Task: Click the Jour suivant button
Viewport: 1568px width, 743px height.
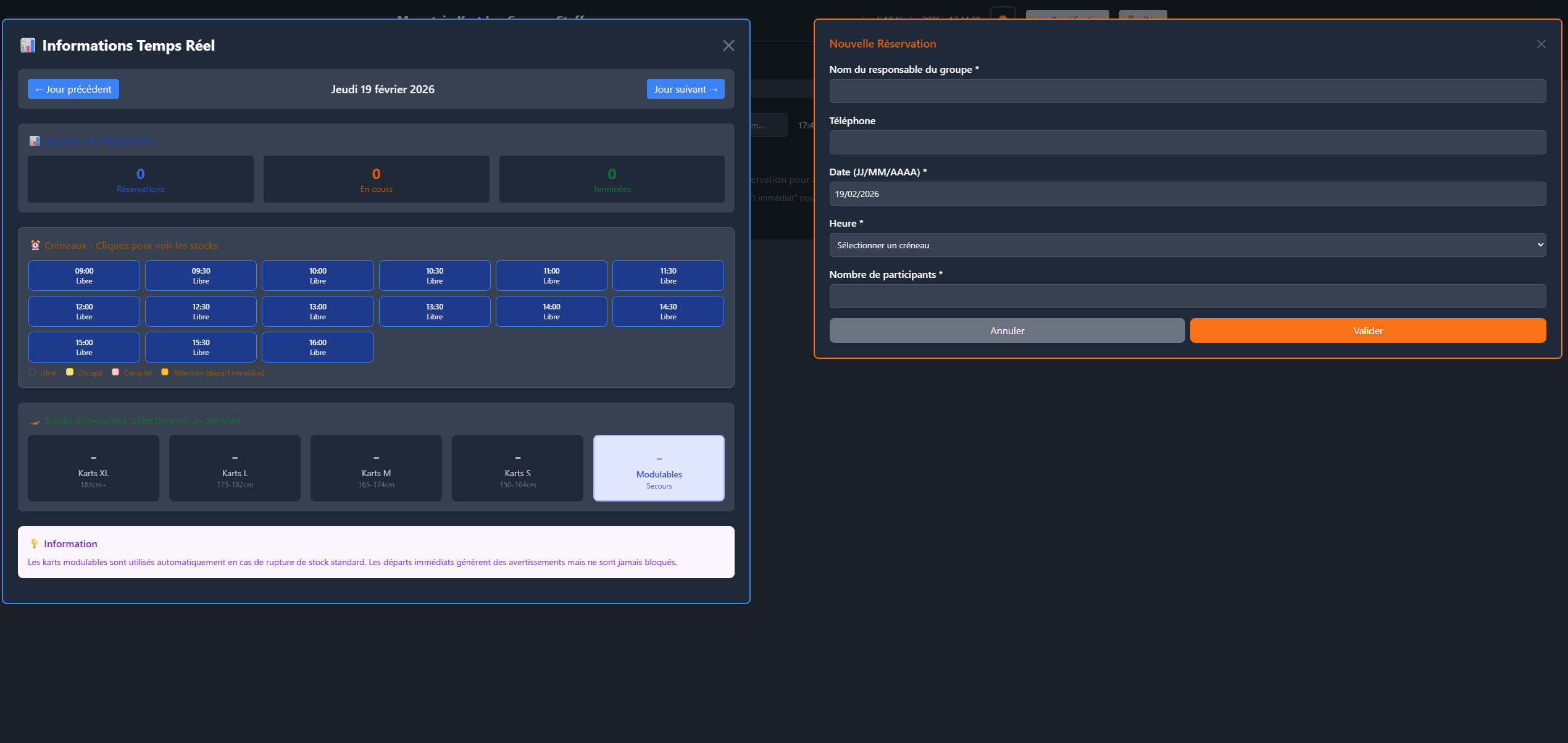Action: pos(685,89)
